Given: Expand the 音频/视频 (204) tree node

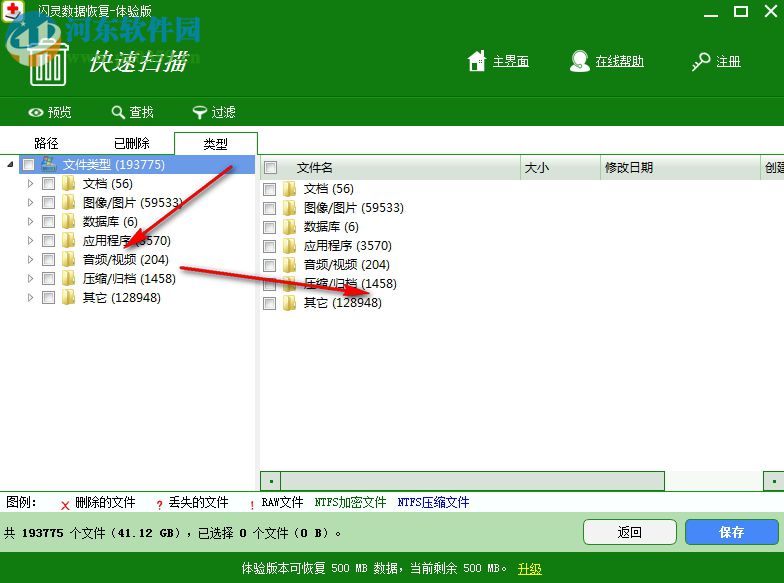Looking at the screenshot, I should click(30, 260).
